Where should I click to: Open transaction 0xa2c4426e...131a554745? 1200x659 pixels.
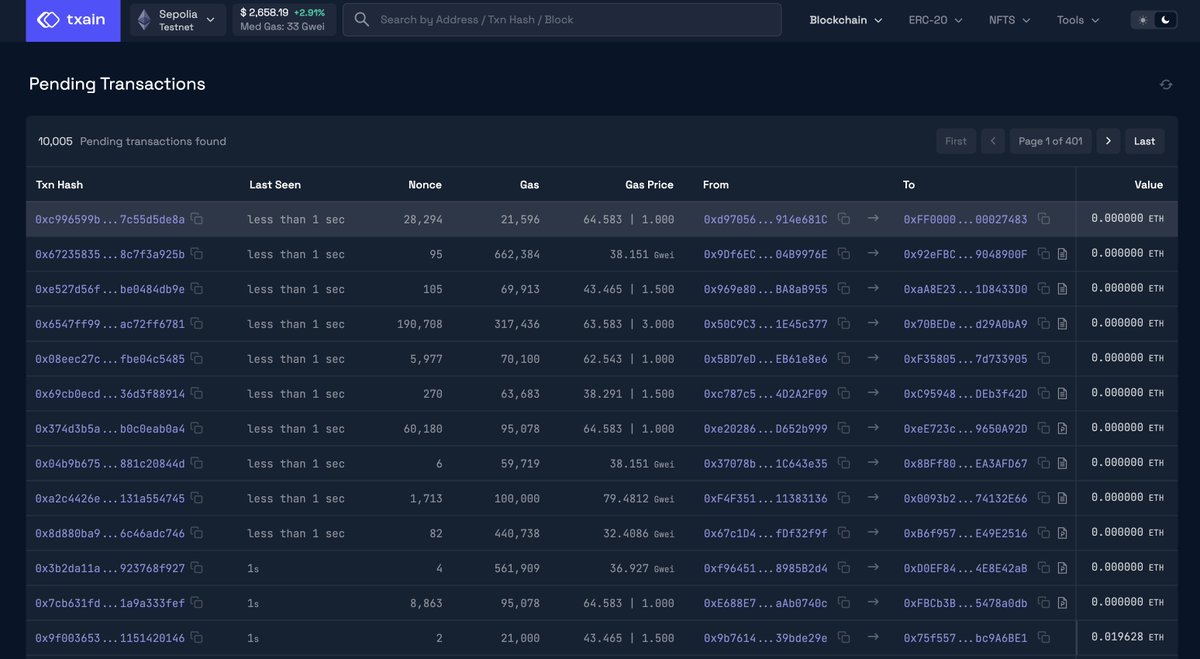pos(110,498)
